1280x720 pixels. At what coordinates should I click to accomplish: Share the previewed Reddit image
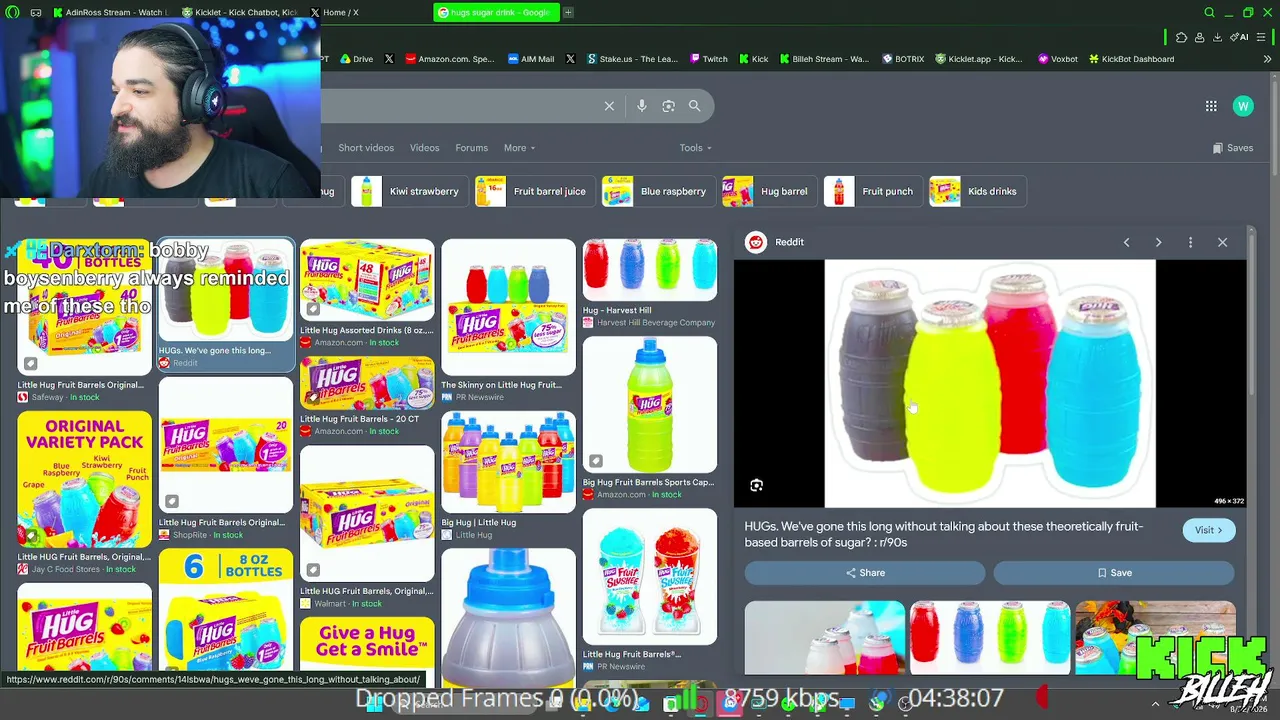click(x=865, y=573)
